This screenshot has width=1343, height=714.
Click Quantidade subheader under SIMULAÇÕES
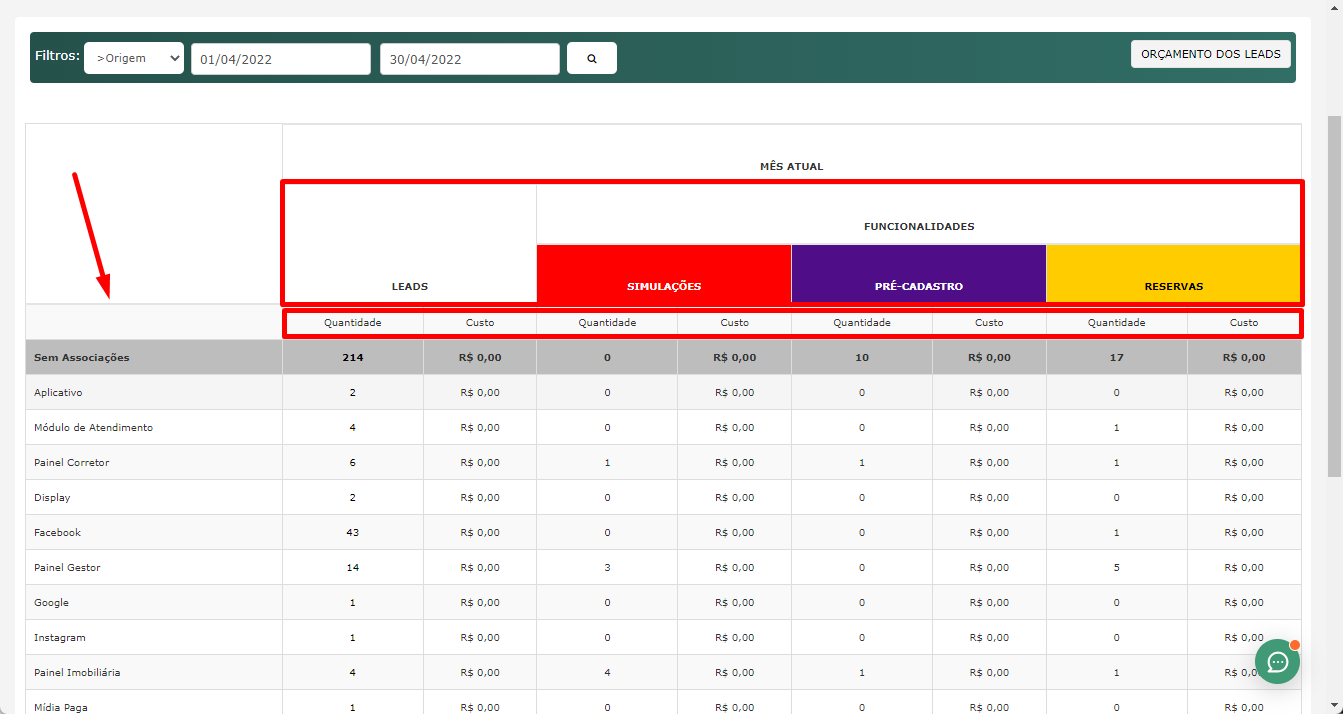[x=607, y=322]
